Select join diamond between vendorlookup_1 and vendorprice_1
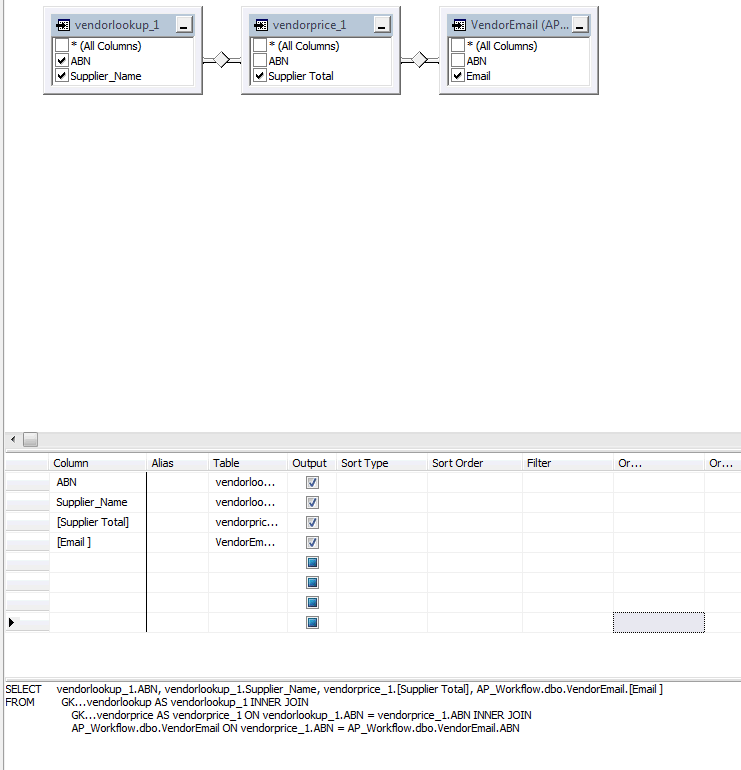This screenshot has width=741, height=770. [221, 60]
